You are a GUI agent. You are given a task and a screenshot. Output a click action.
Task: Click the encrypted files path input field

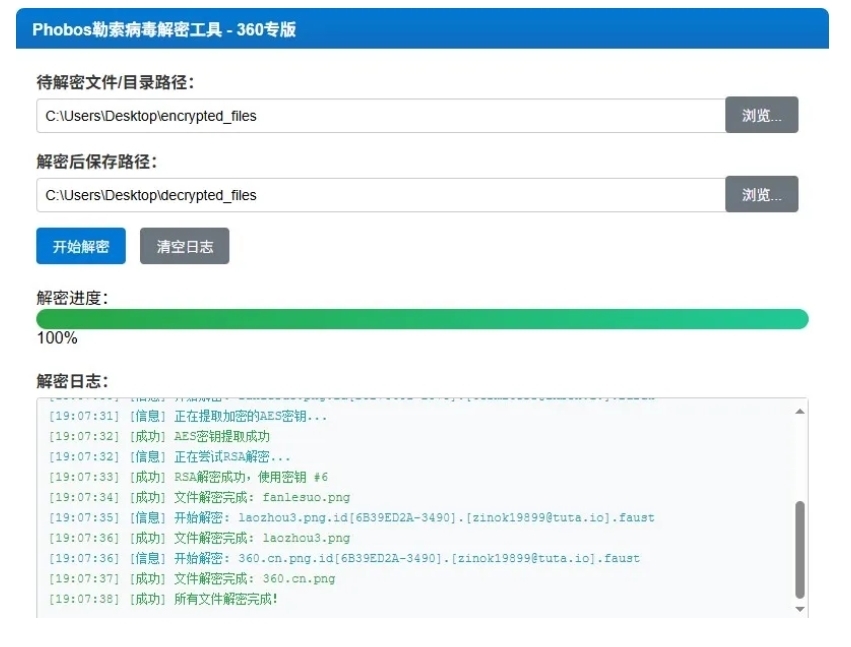(380, 116)
